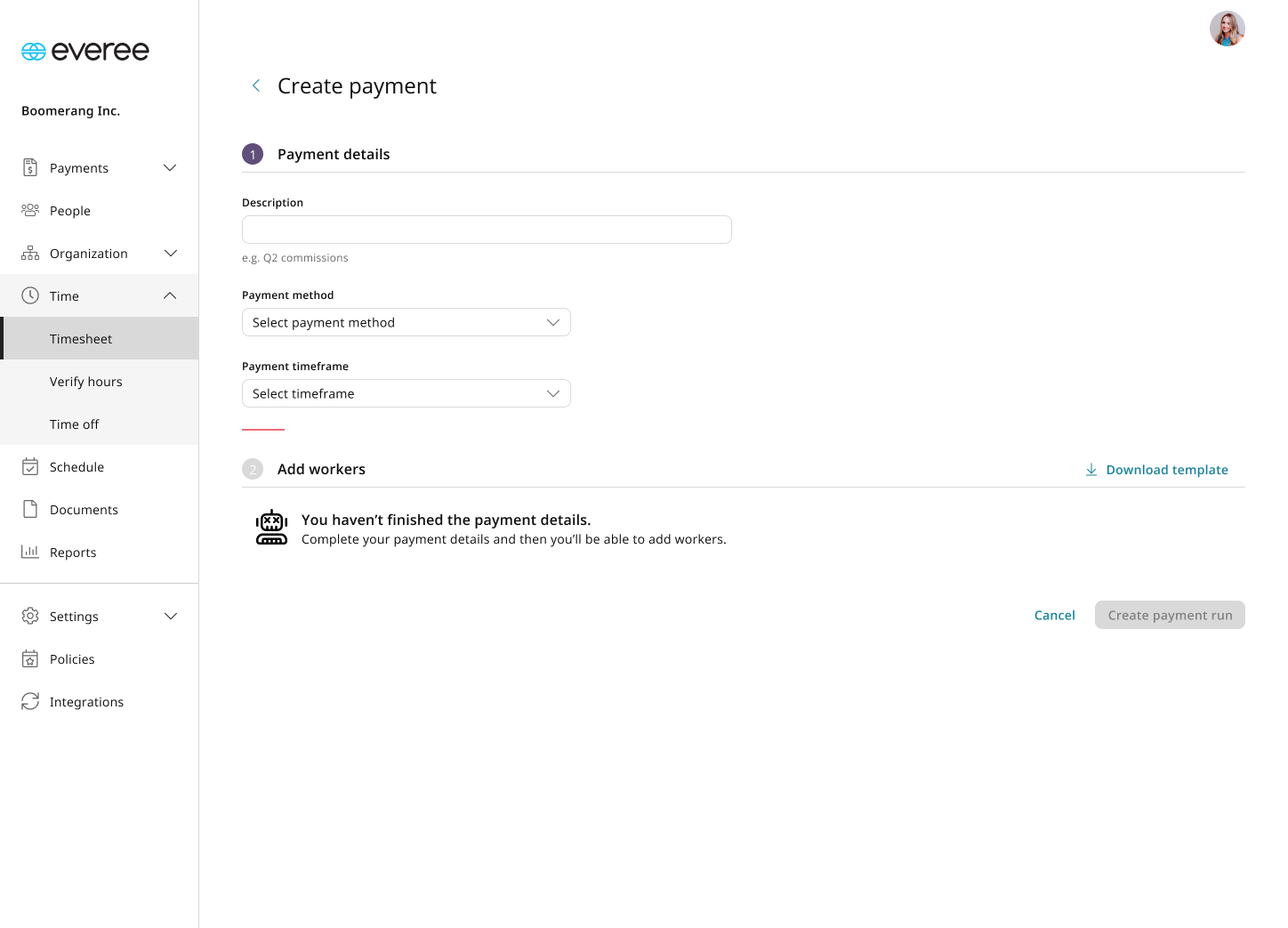Click the Cancel link
Image resolution: width=1288 pixels, height=928 pixels.
point(1055,615)
